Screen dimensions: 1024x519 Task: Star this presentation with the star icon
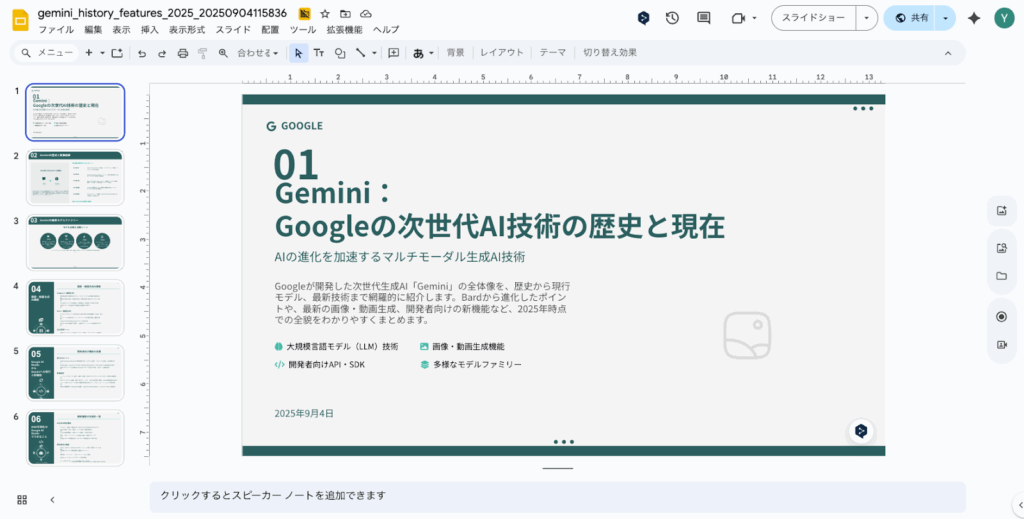point(325,14)
